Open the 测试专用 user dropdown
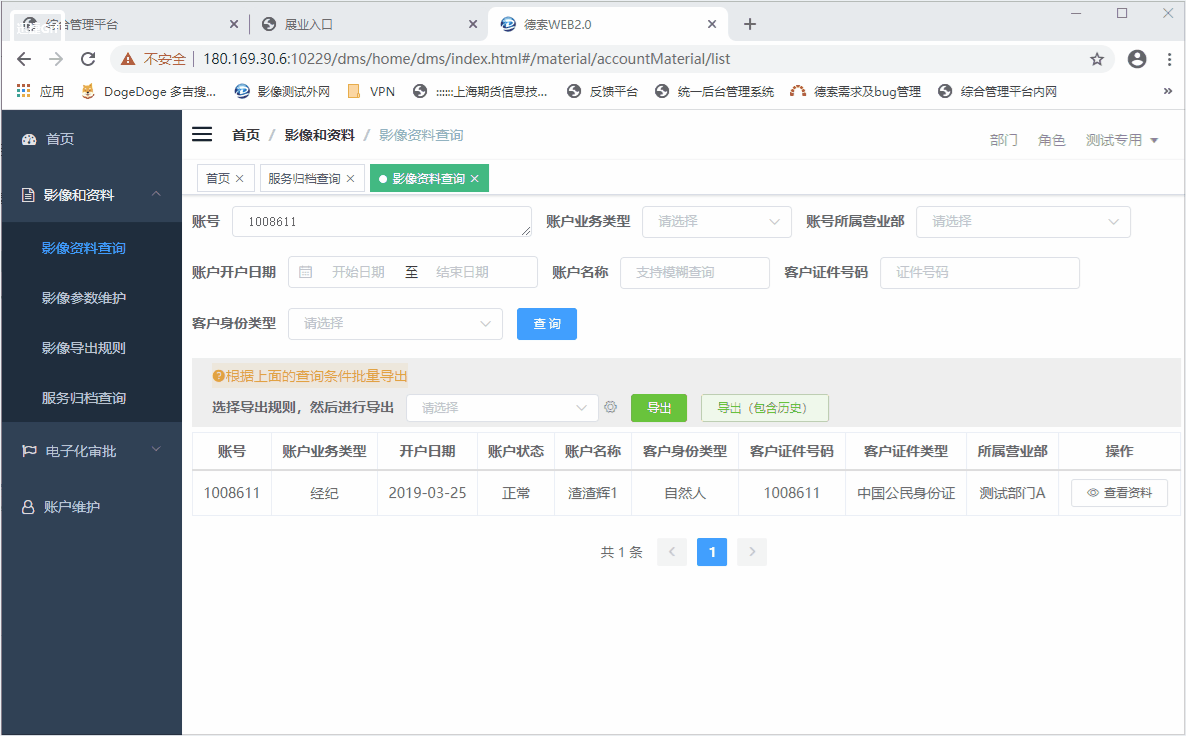 click(x=1122, y=140)
